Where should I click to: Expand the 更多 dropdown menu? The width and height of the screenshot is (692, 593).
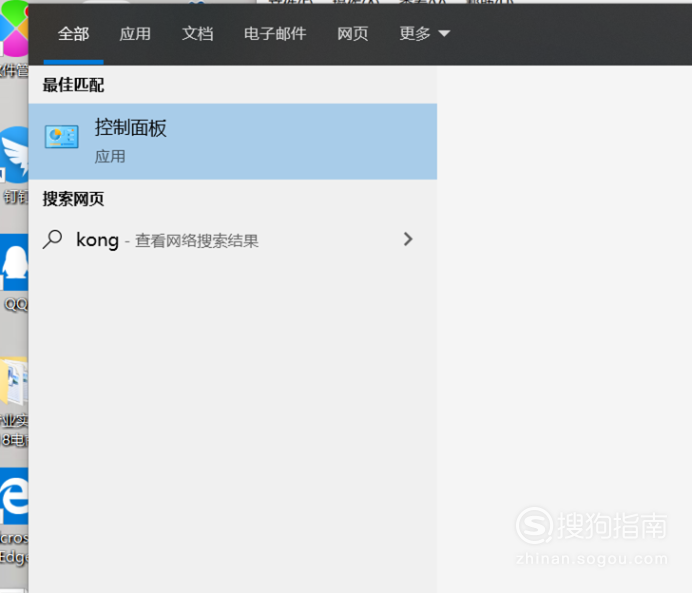point(424,34)
